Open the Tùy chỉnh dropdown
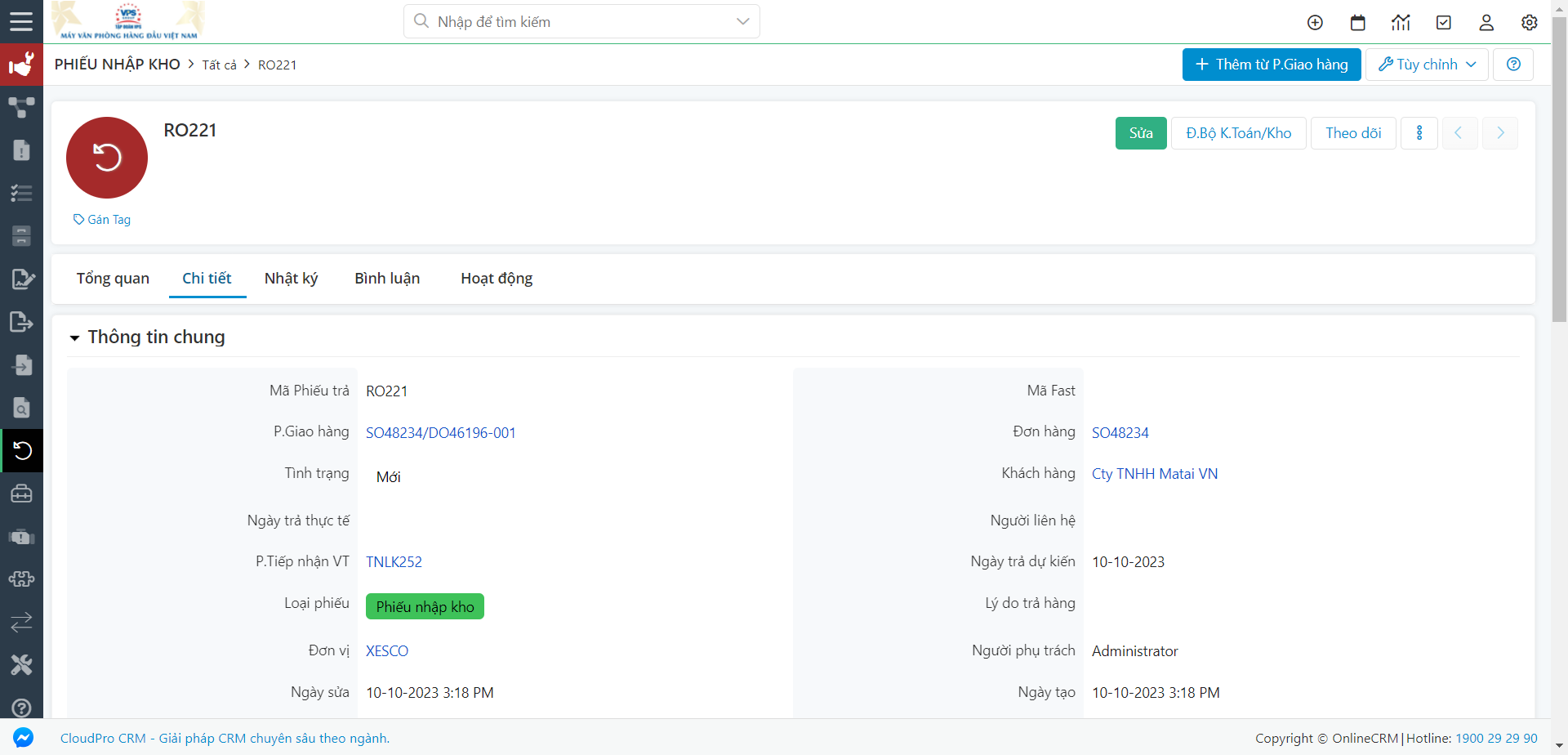 [x=1427, y=65]
